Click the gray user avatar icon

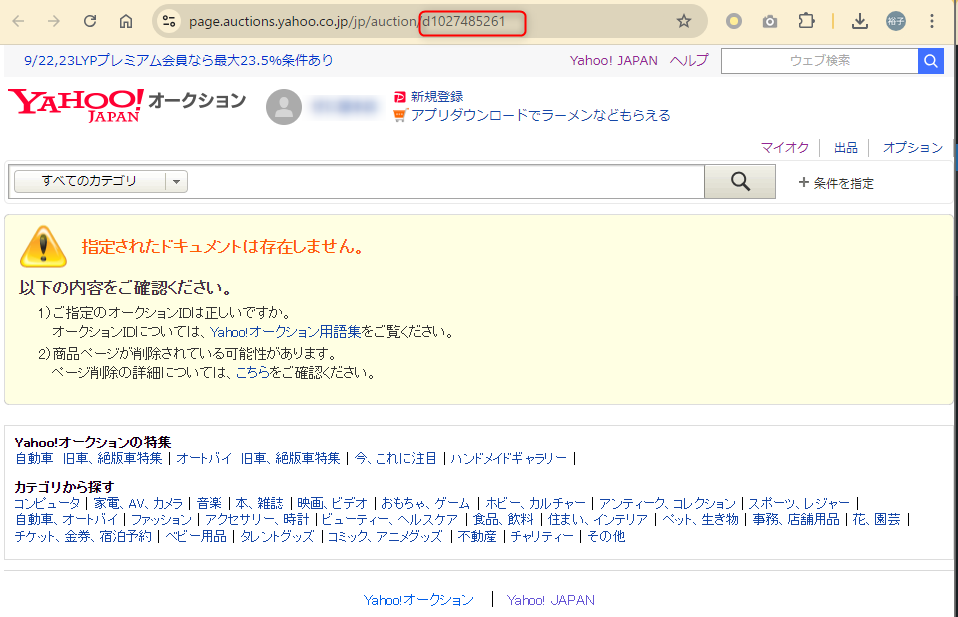click(283, 107)
